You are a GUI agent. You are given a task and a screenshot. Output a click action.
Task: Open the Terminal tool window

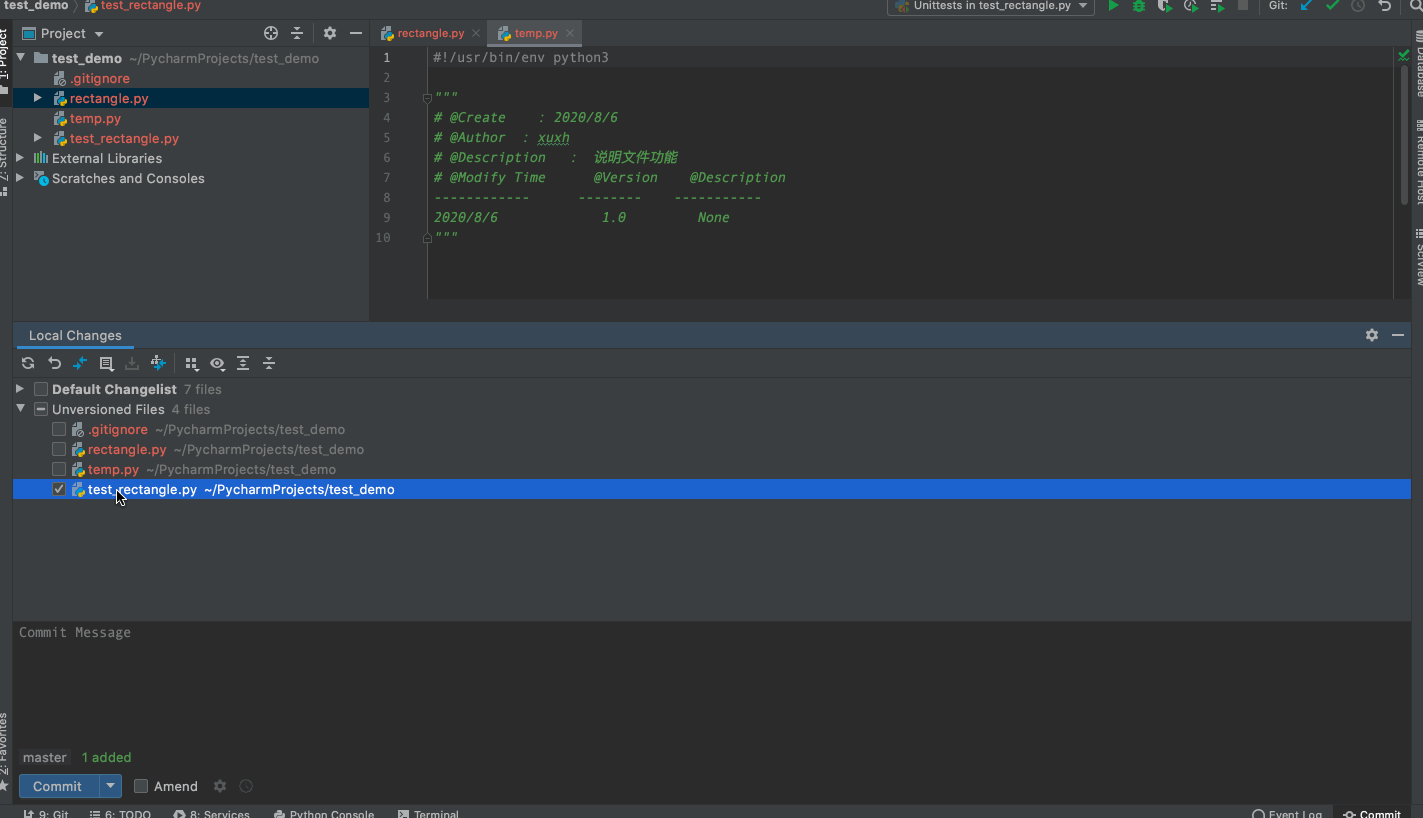[428, 813]
